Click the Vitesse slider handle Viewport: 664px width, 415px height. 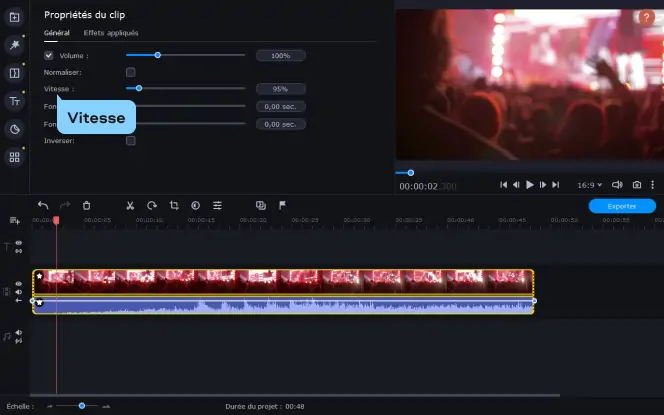click(139, 89)
